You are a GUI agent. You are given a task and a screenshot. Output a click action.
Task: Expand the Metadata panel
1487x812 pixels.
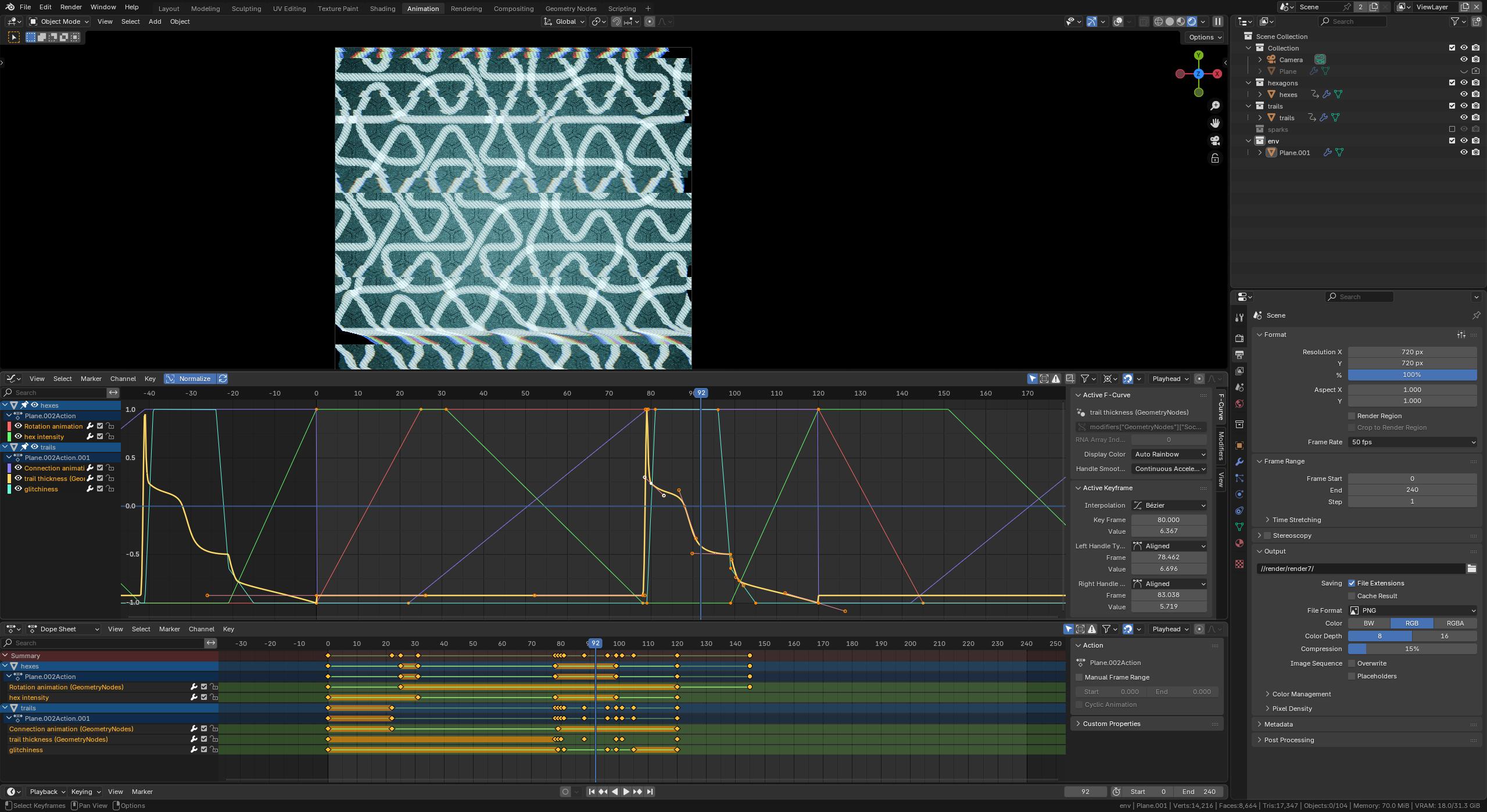1278,724
